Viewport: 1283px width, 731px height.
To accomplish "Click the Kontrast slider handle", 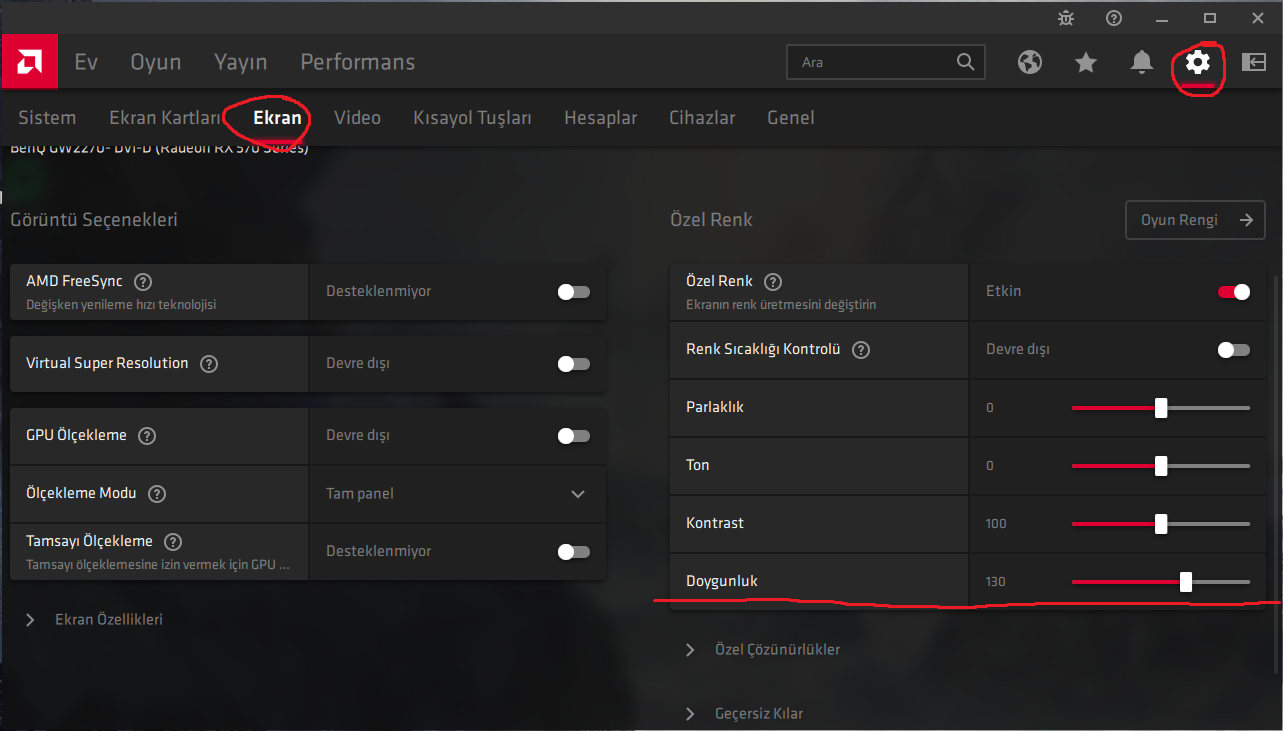I will [1161, 524].
